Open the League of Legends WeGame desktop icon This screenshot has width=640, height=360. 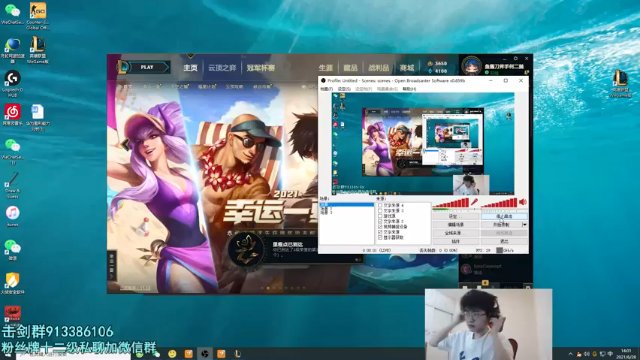tap(38, 50)
